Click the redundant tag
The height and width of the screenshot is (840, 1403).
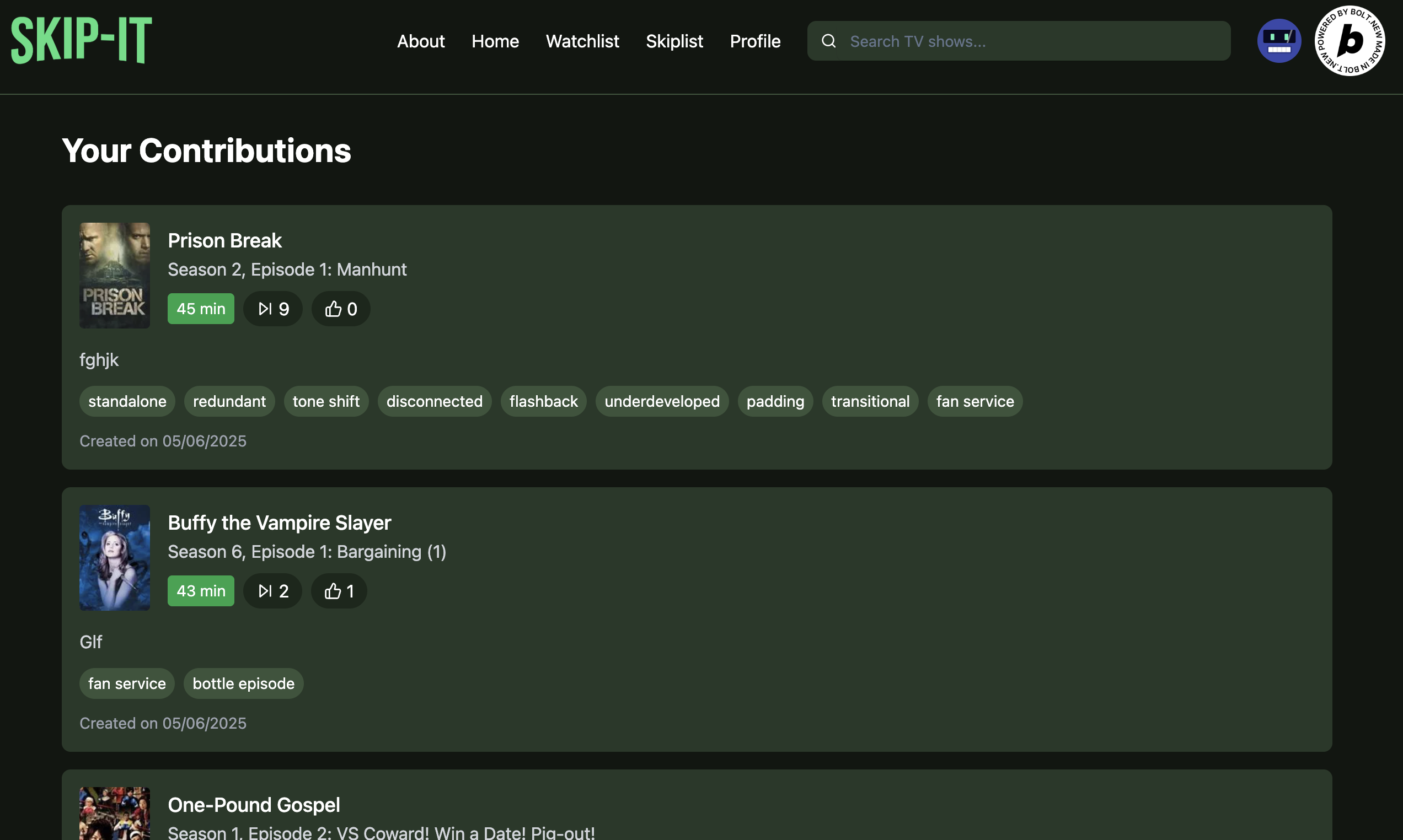[229, 401]
